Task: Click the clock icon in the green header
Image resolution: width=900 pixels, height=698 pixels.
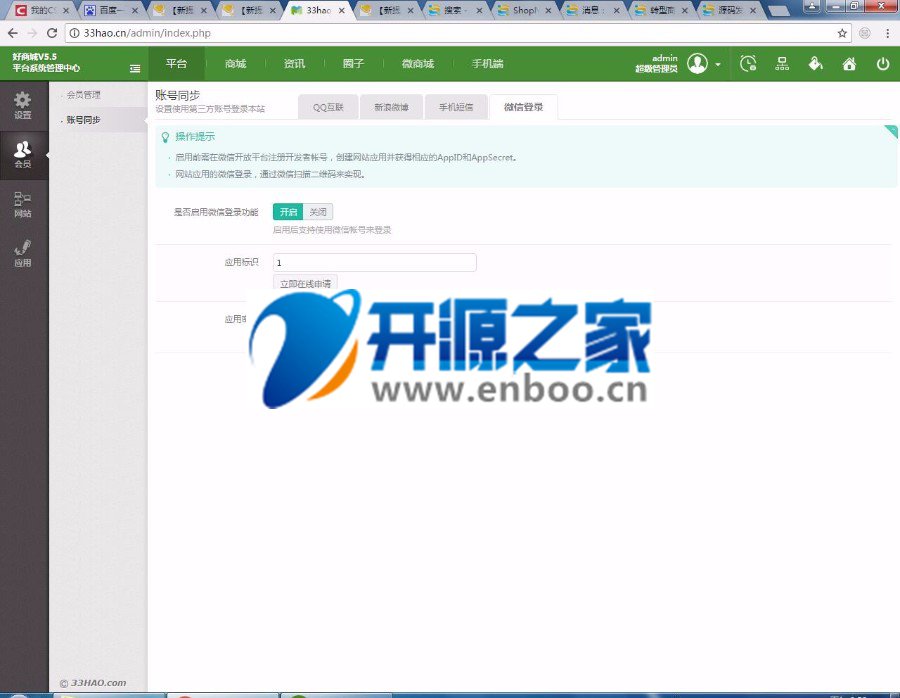Action: click(x=748, y=64)
